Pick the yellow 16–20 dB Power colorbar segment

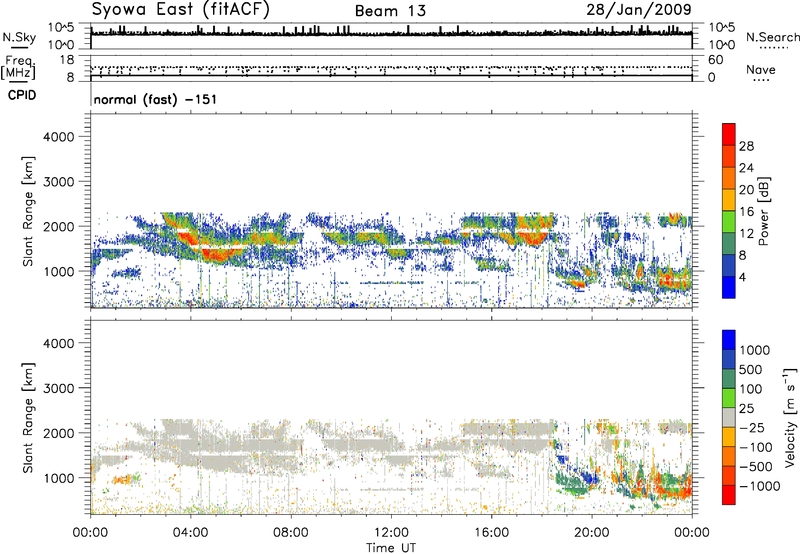729,200
